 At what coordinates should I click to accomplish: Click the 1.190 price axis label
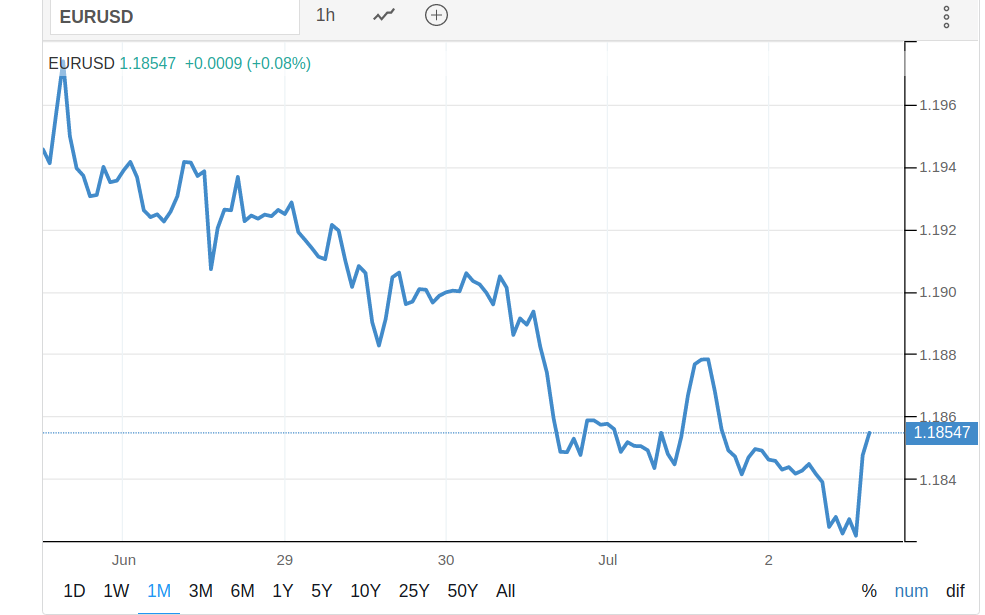tap(938, 292)
